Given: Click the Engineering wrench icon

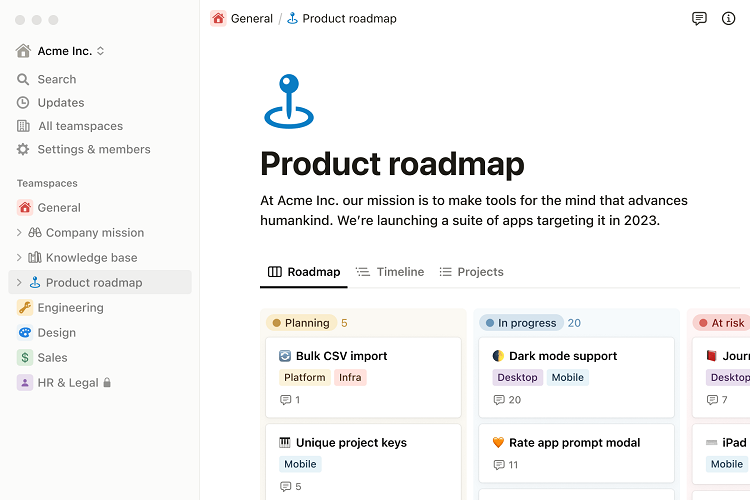Looking at the screenshot, I should (25, 308).
